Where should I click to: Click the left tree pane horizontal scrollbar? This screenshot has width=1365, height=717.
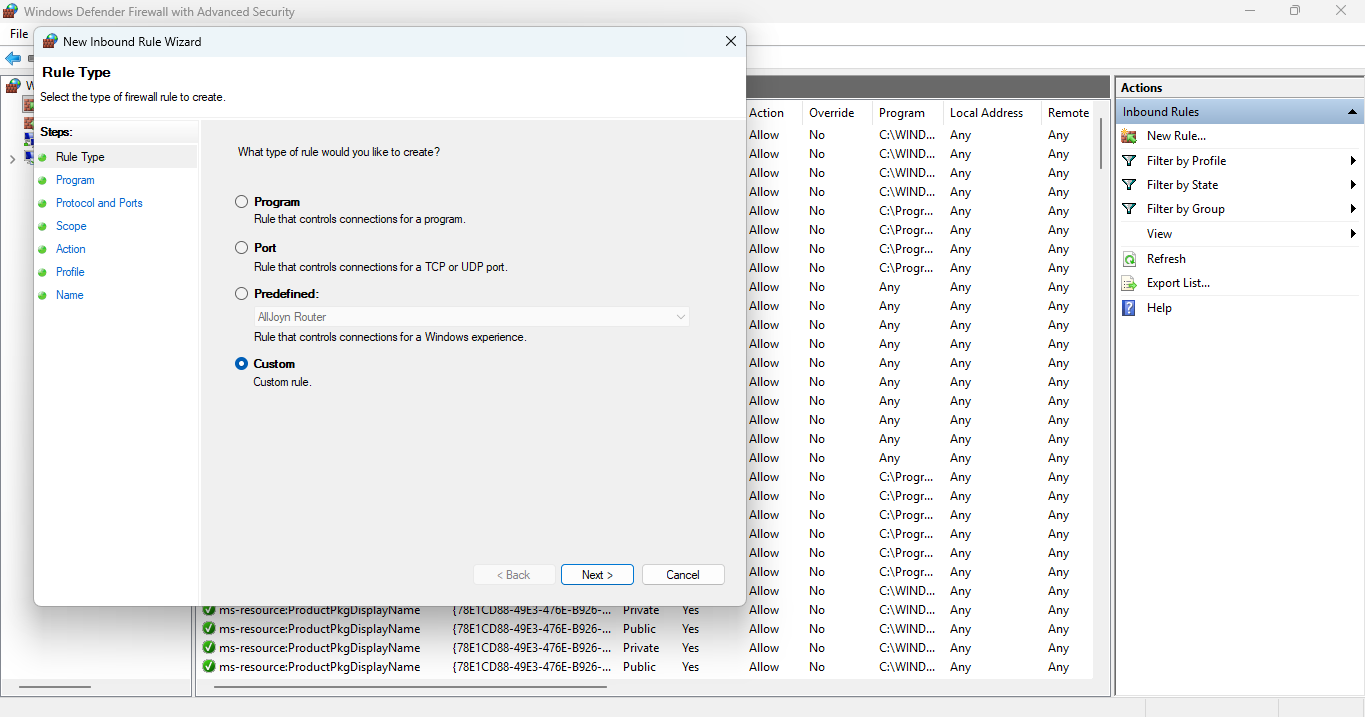pyautogui.click(x=55, y=687)
